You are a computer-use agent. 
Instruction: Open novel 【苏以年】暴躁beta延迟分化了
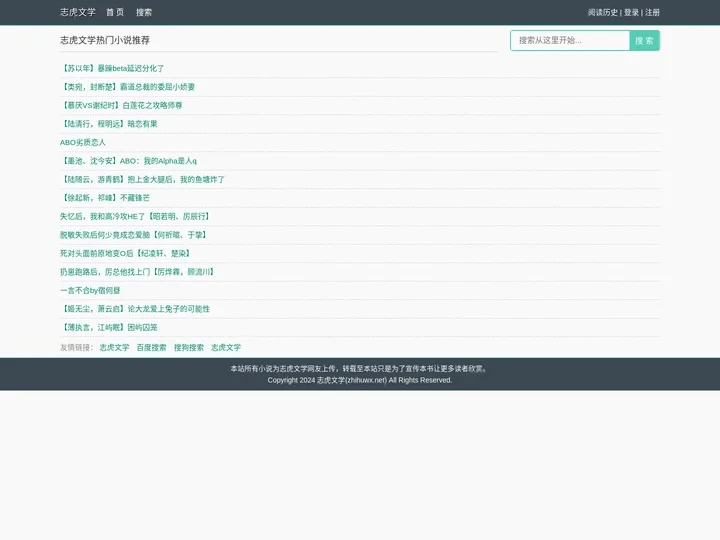pyautogui.click(x=112, y=68)
